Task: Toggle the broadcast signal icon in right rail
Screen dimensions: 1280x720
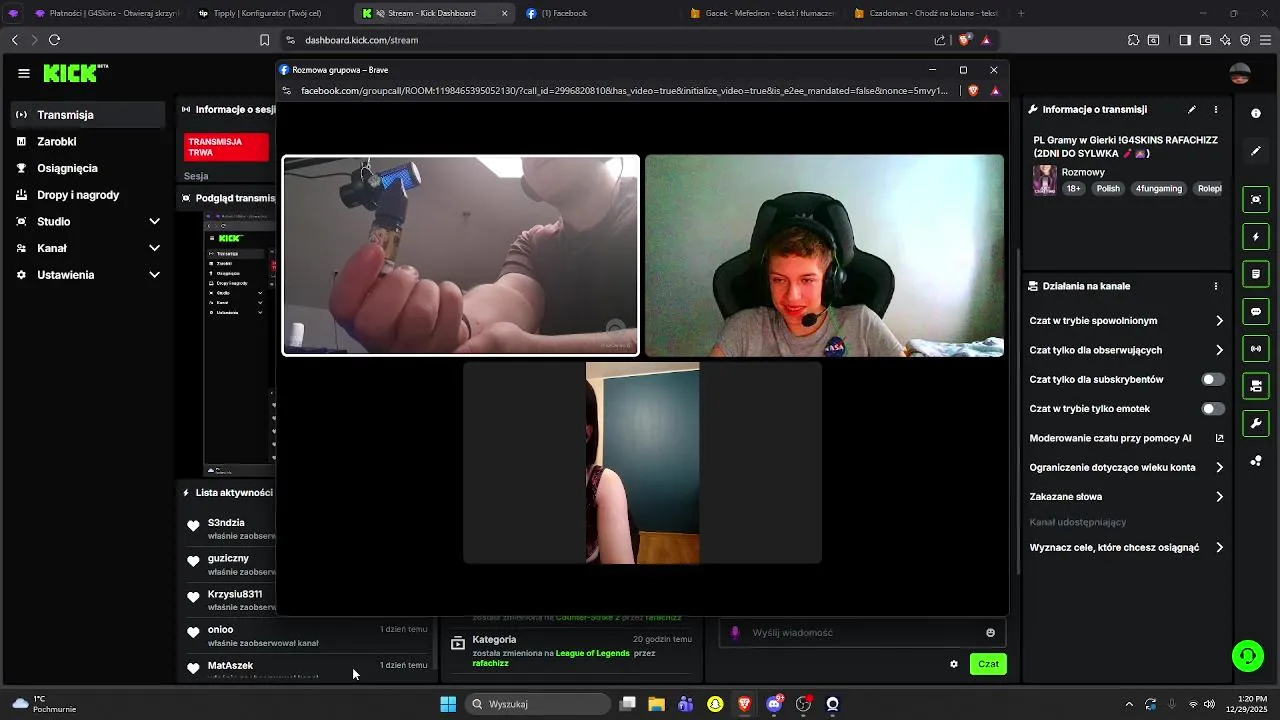Action: click(1256, 349)
